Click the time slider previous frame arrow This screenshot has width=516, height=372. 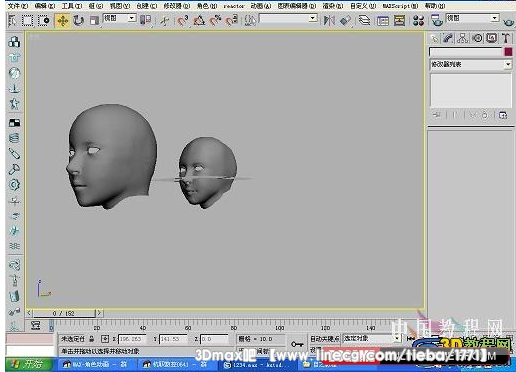click(29, 313)
